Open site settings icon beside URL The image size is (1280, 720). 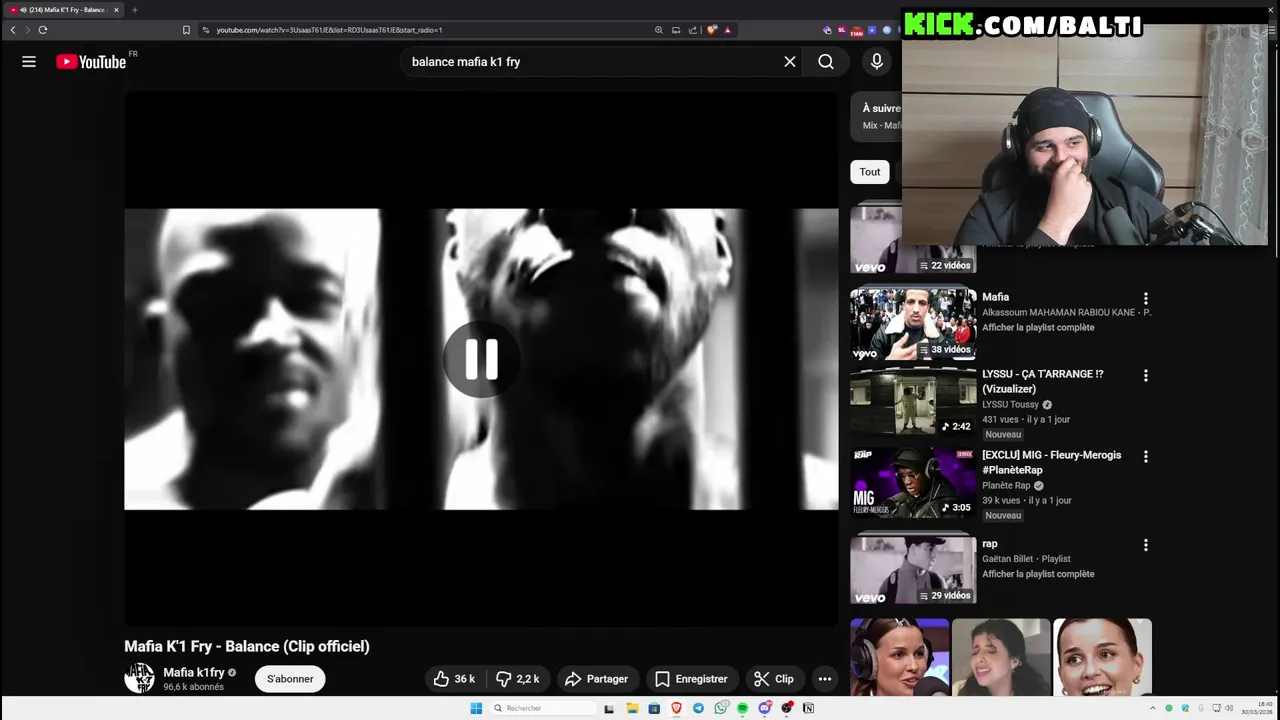click(x=206, y=30)
